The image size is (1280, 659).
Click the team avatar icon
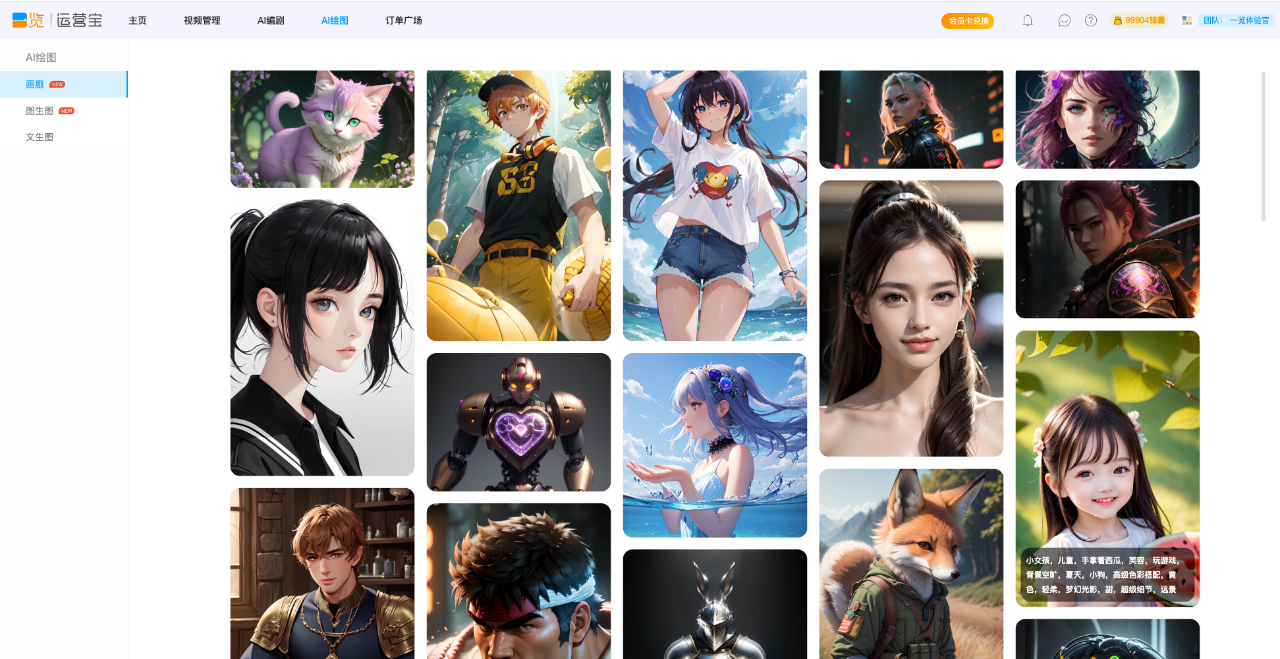(1187, 20)
